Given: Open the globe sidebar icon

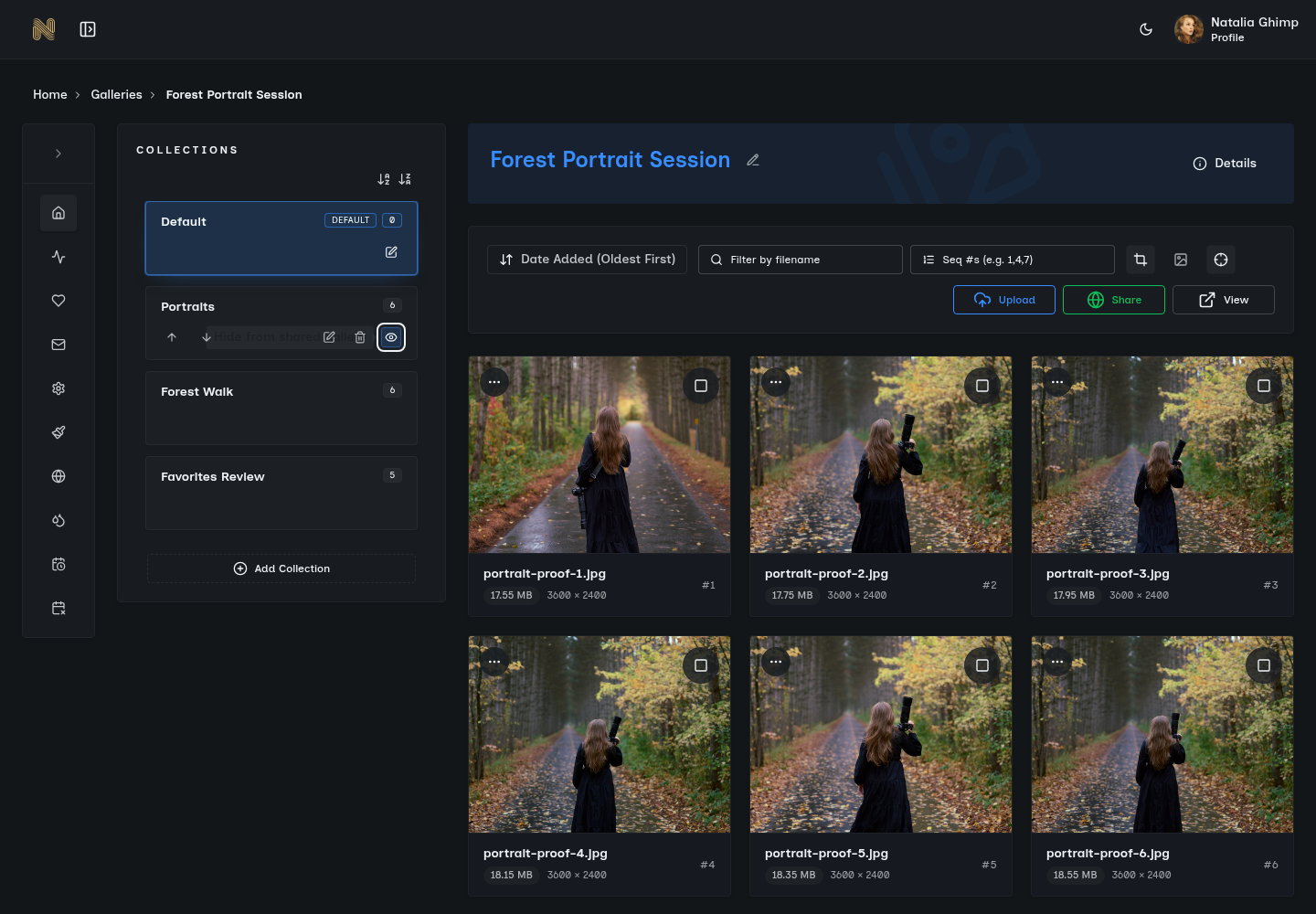Looking at the screenshot, I should point(58,476).
